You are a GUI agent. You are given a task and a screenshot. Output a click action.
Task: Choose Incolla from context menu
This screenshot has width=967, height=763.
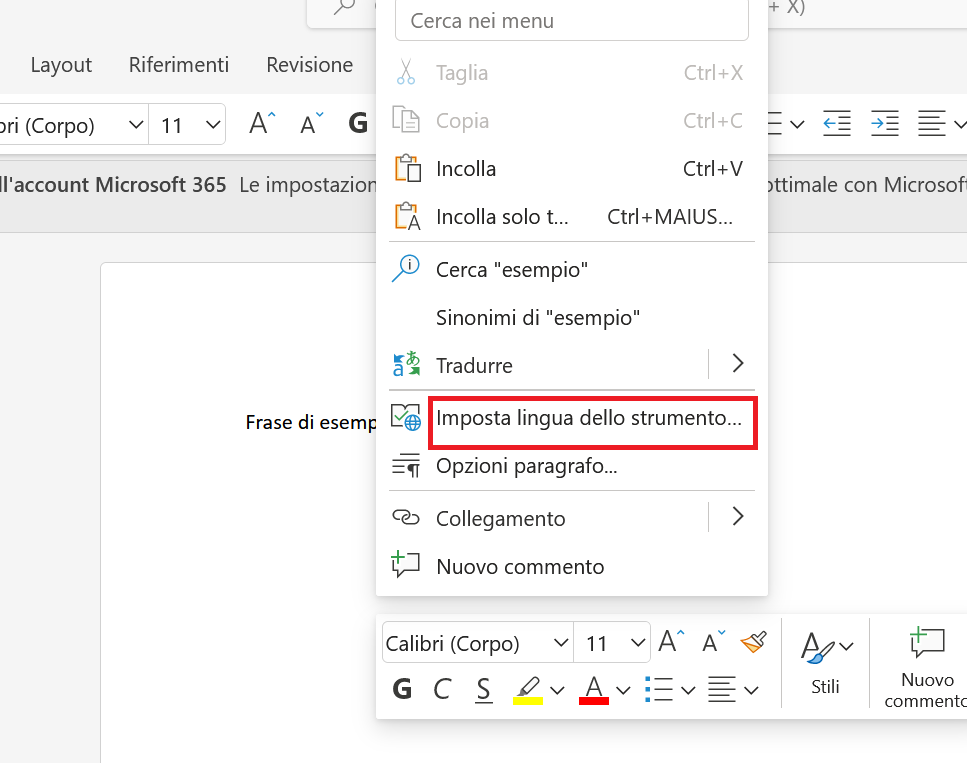[x=572, y=168]
